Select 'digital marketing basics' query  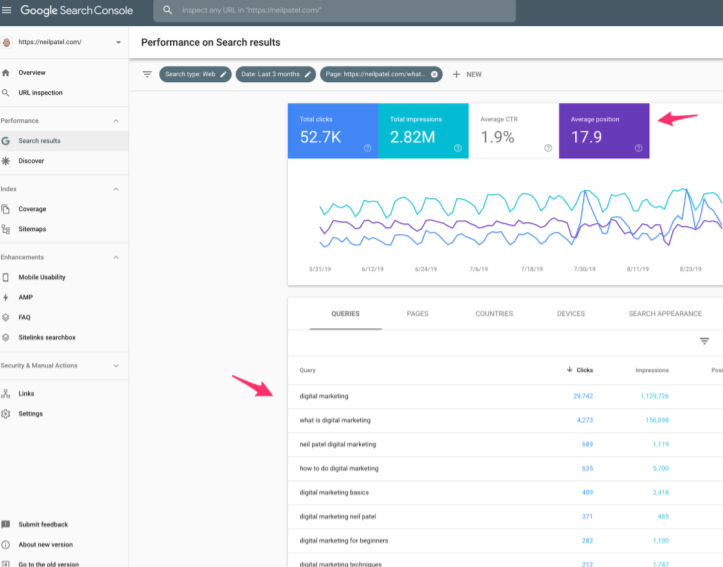[505, 493]
